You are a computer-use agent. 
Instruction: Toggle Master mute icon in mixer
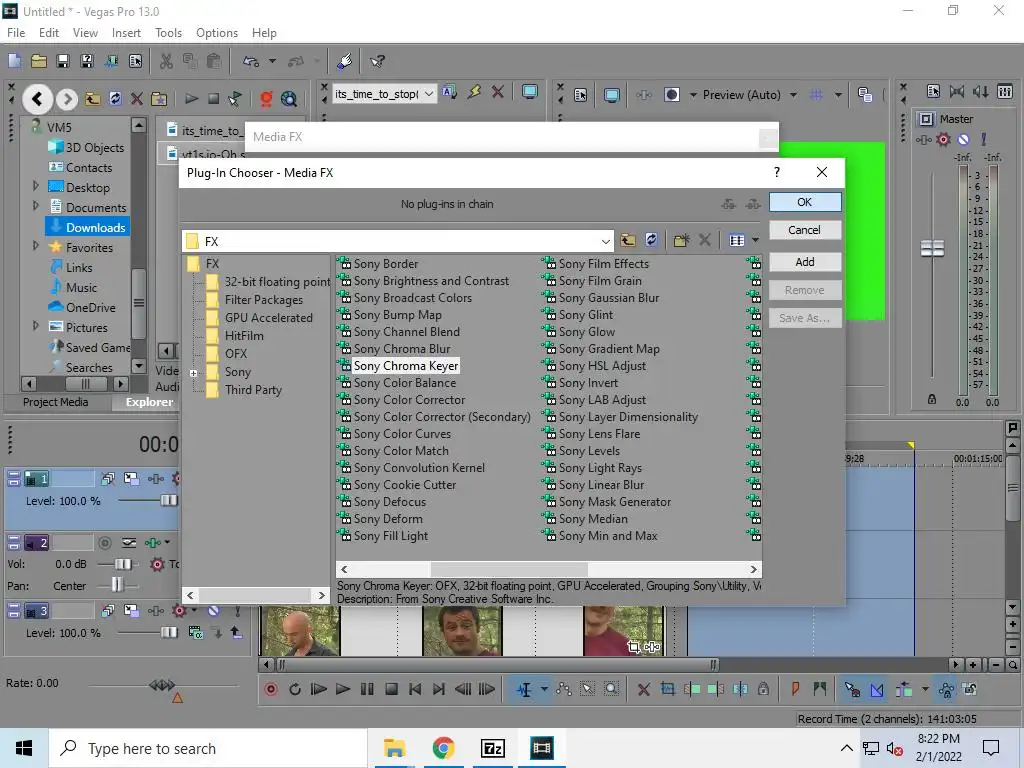tap(963, 139)
